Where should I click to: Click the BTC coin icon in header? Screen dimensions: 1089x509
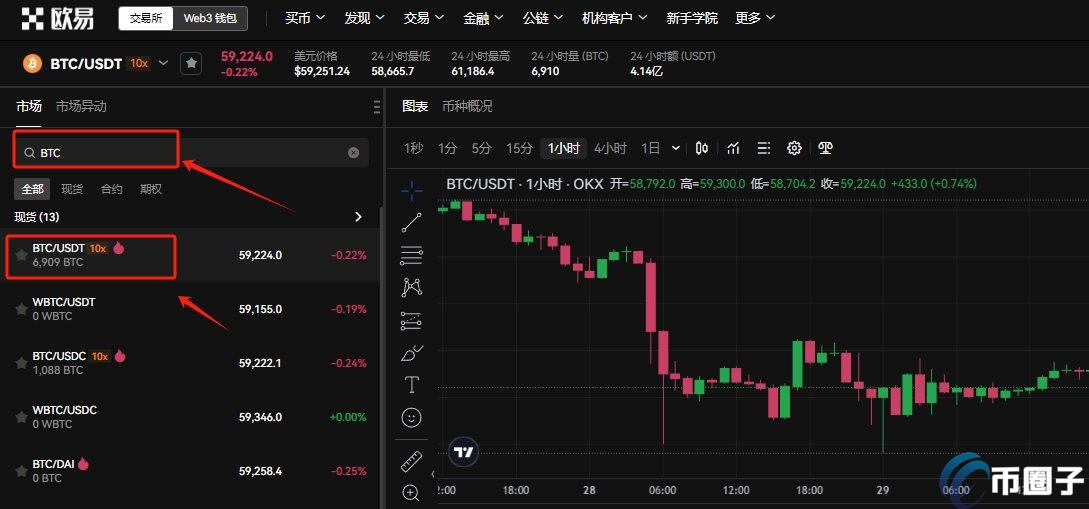[x=32, y=64]
